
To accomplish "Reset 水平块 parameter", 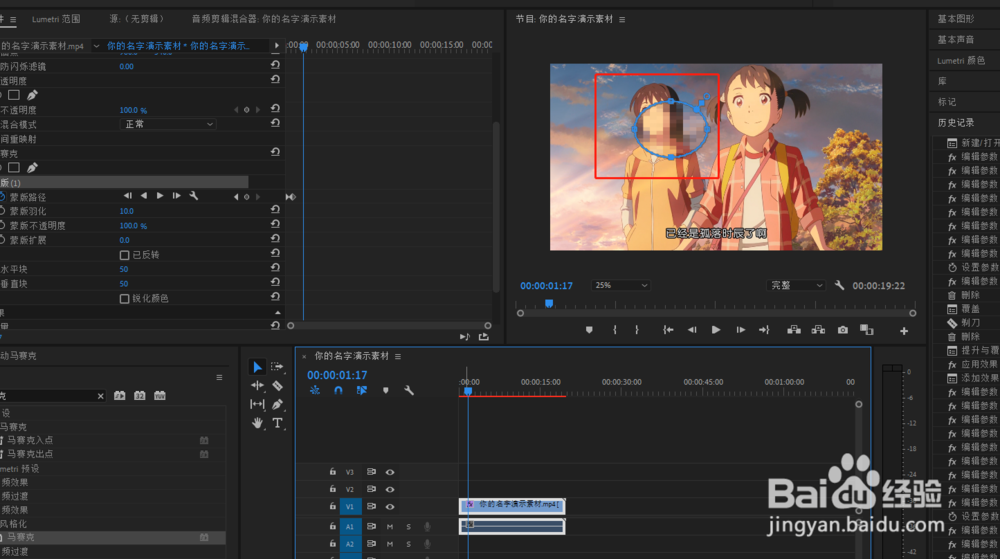I will (276, 268).
